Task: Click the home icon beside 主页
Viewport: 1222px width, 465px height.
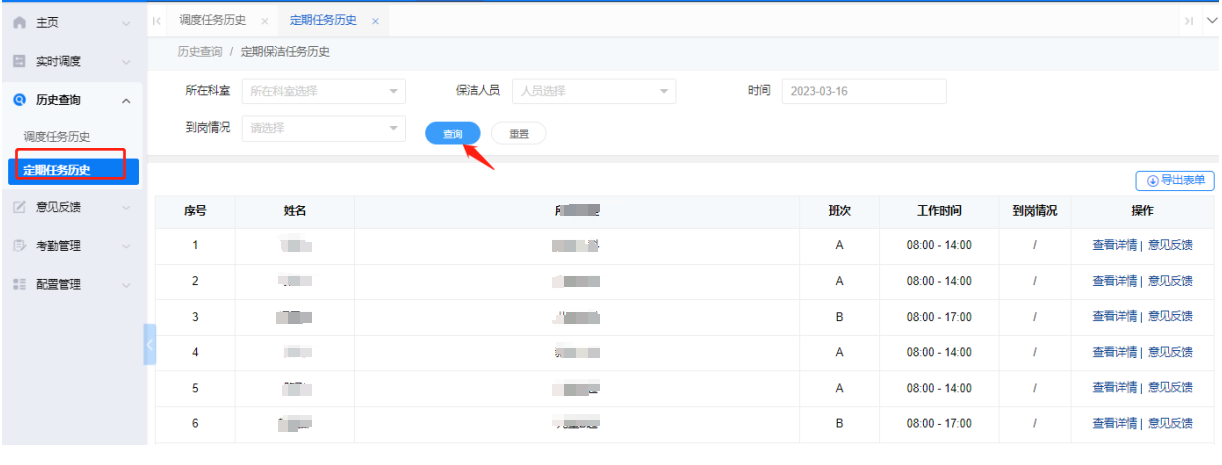Action: pos(19,23)
